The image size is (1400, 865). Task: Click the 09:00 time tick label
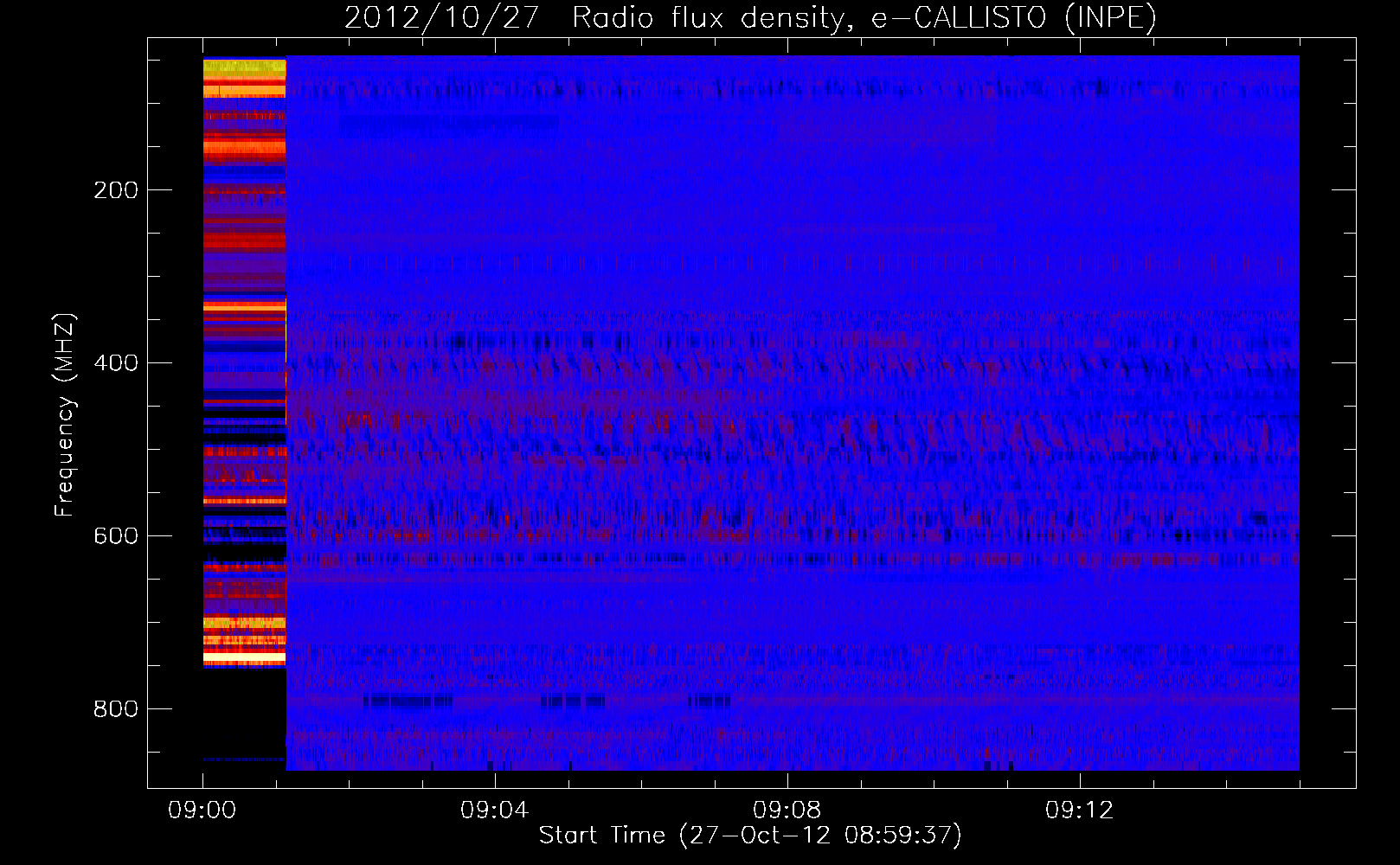(202, 811)
